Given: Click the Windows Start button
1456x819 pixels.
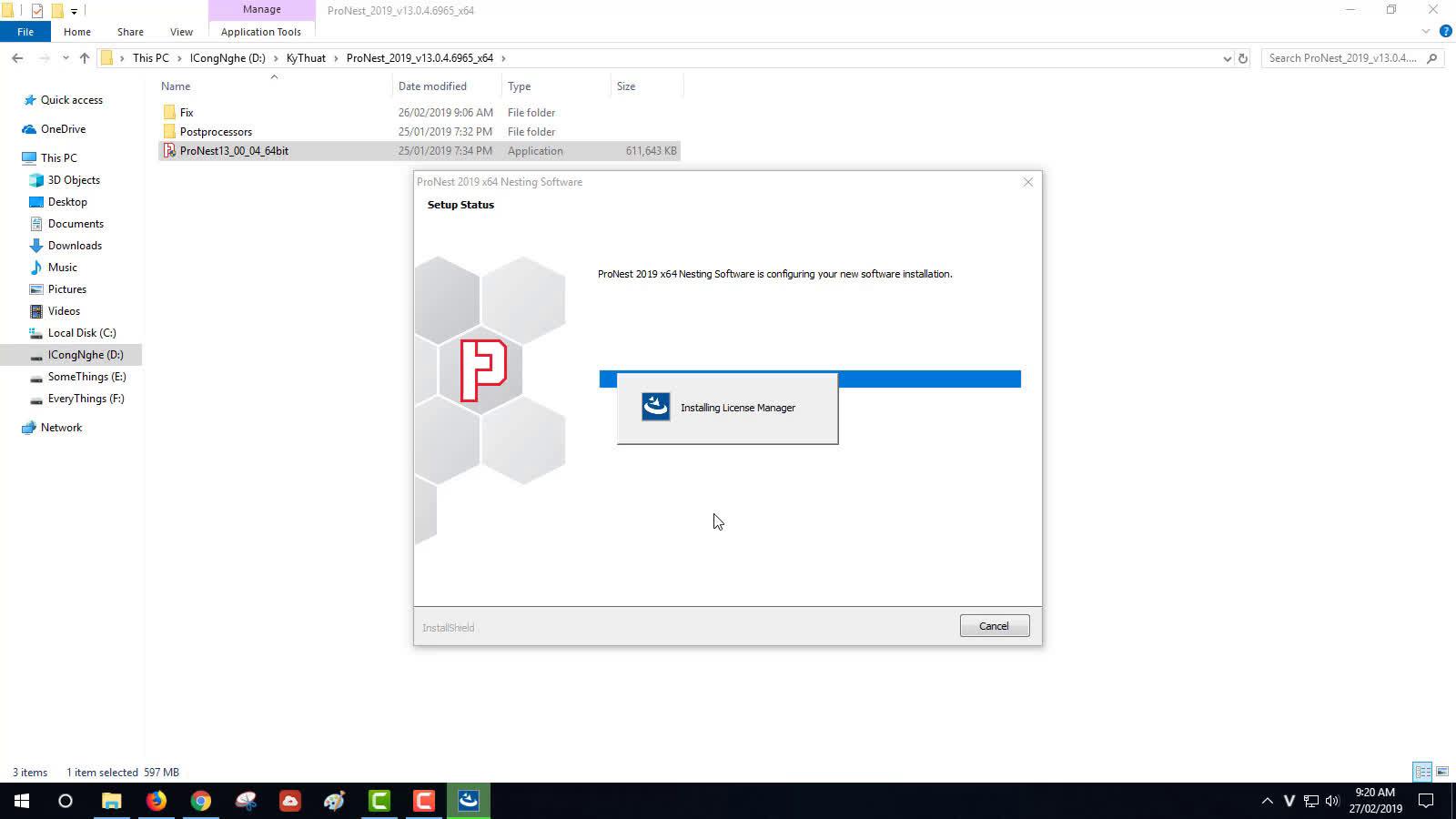Looking at the screenshot, I should (x=20, y=802).
